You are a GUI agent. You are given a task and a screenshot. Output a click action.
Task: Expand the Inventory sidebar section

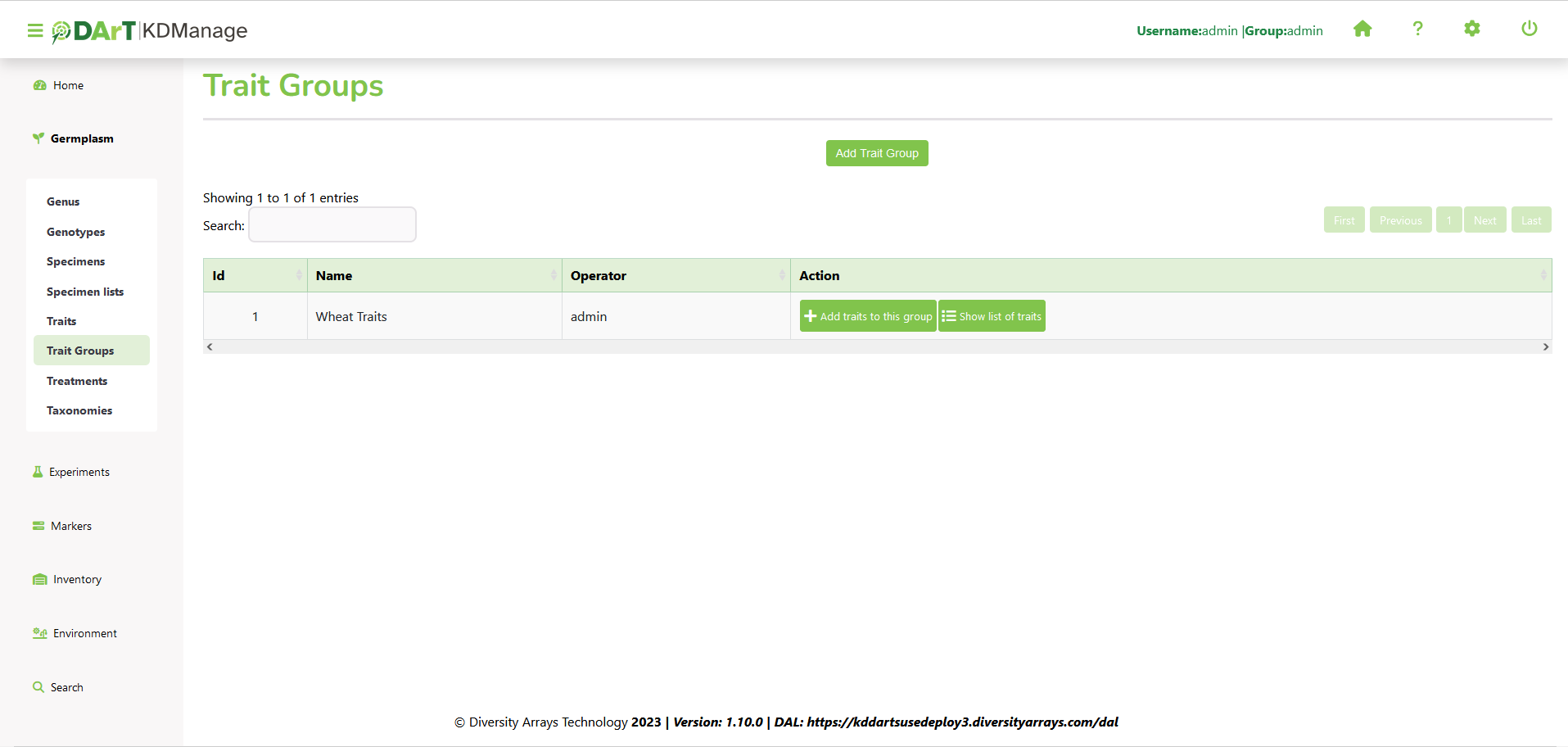77,579
